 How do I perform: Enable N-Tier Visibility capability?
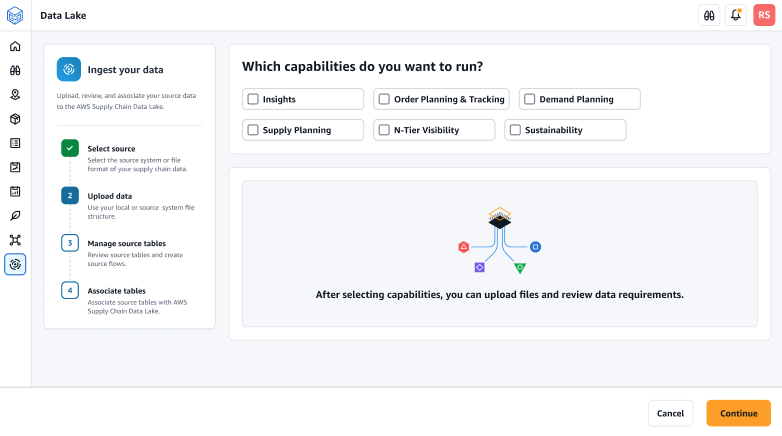(x=384, y=130)
